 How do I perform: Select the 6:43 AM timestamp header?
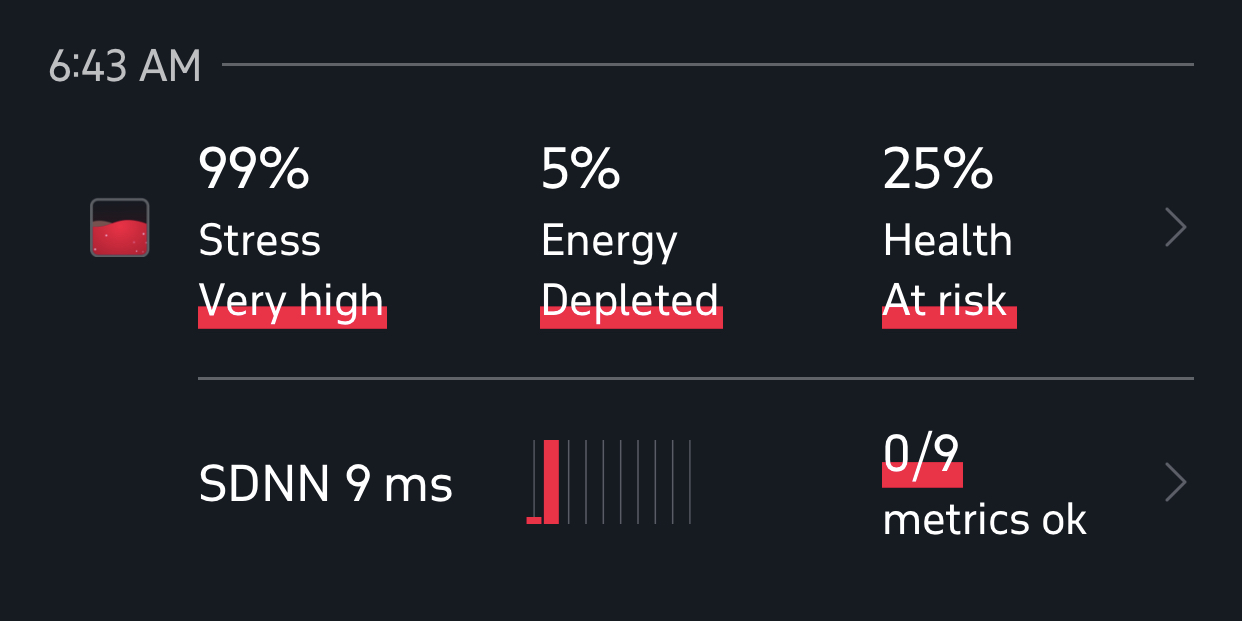click(x=125, y=66)
